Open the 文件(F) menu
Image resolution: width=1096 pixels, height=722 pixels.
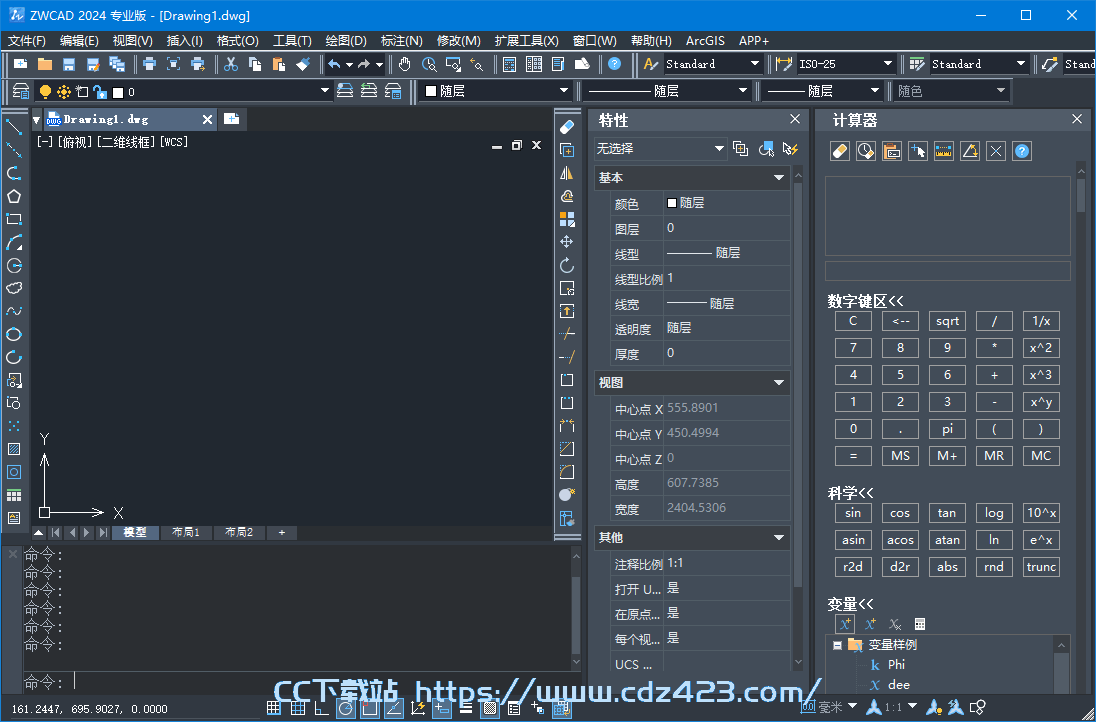pyautogui.click(x=27, y=41)
